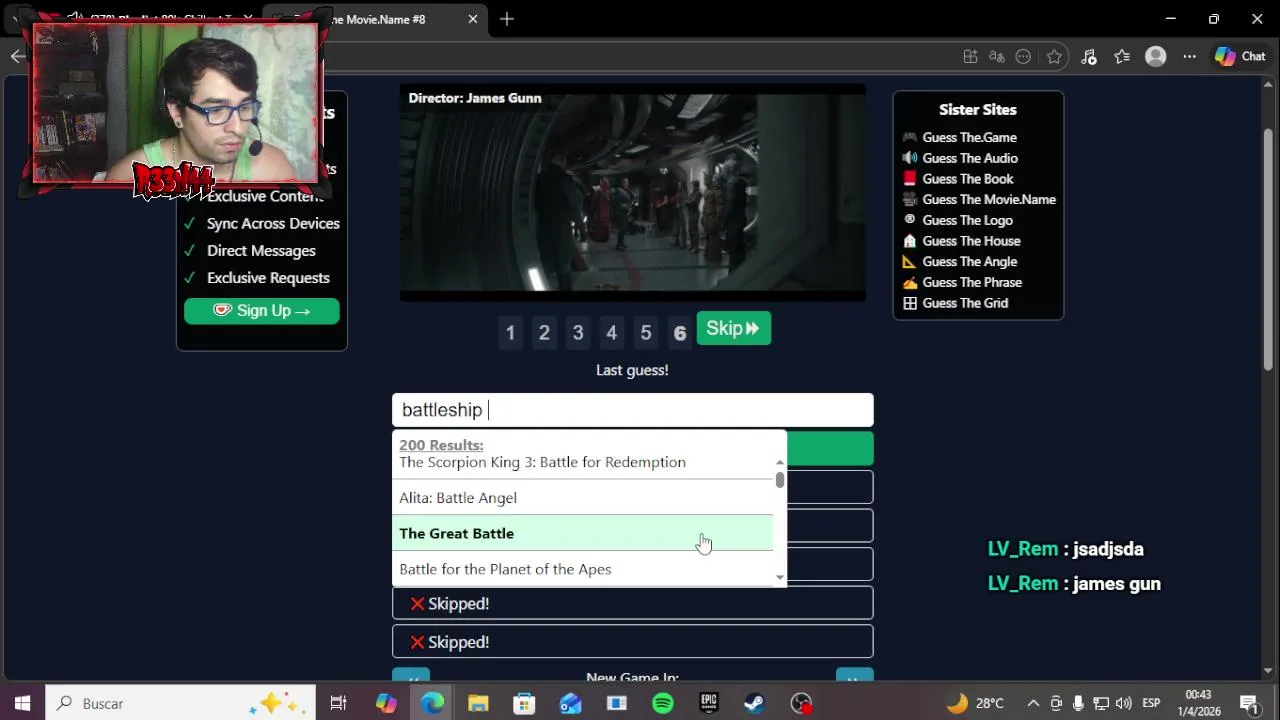Expand the hidden system tray icons chevron
This screenshot has width=1280, height=720.
(1033, 703)
